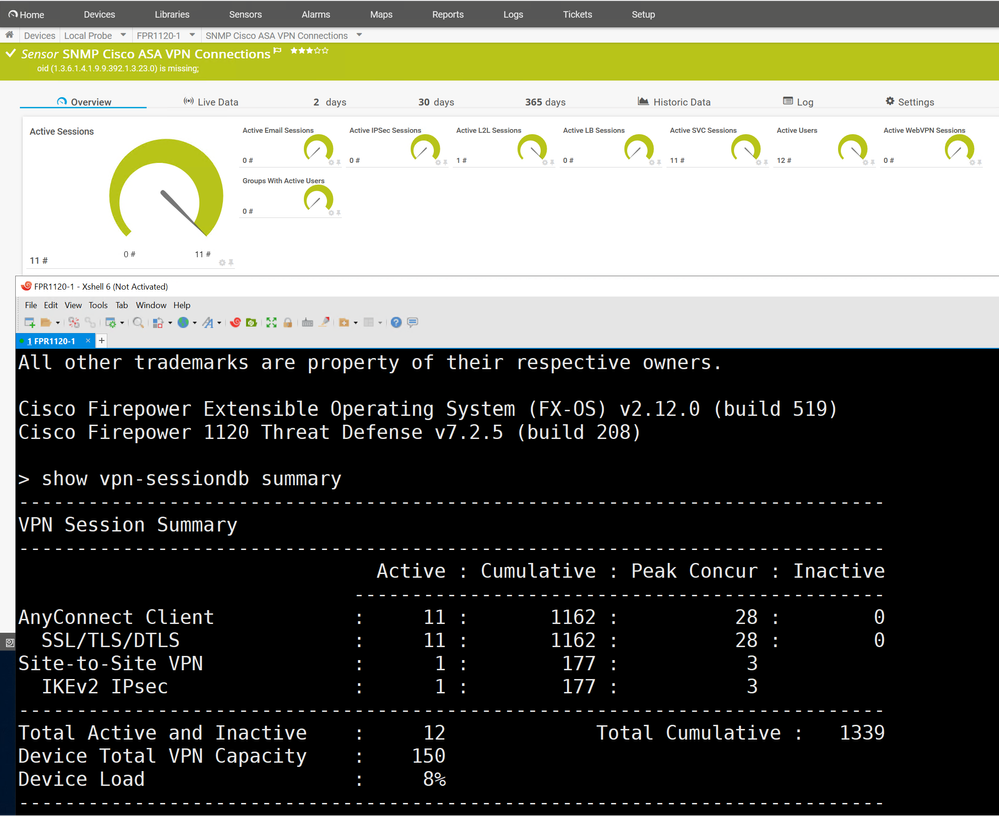Click the PRTG Home logo link
This screenshot has width=999, height=816.
pos(26,14)
